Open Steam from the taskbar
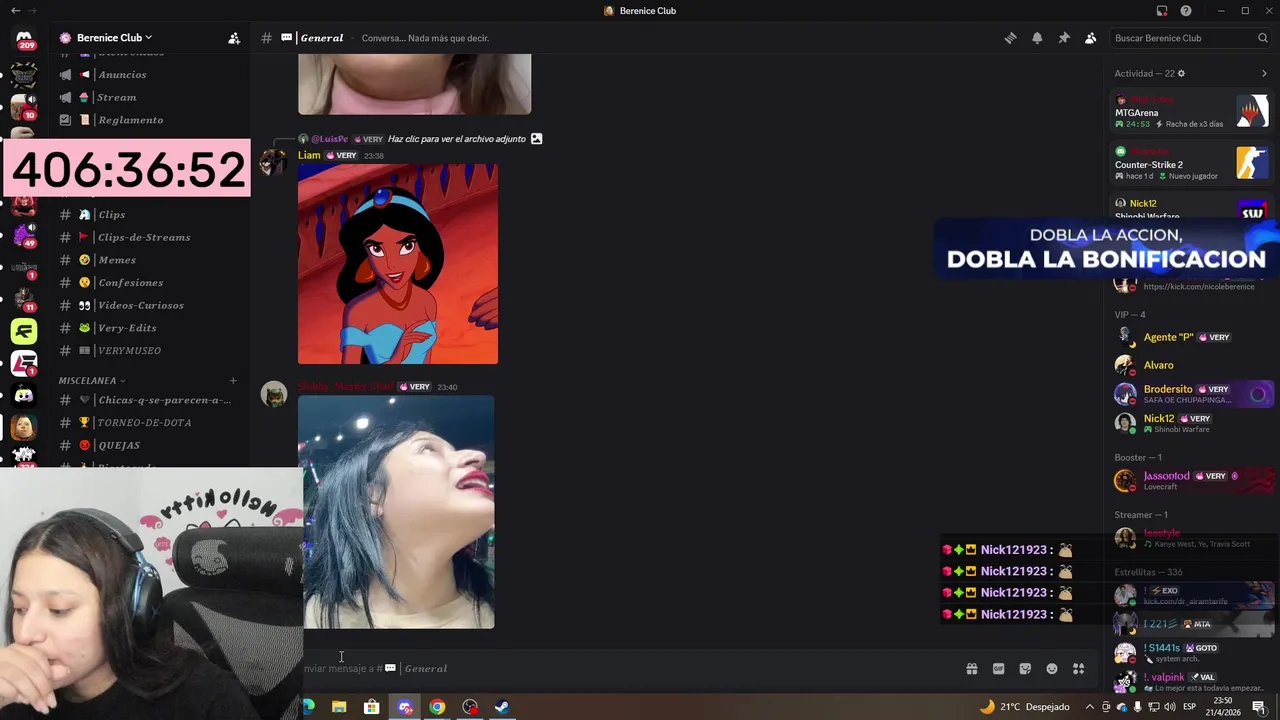 click(x=502, y=707)
